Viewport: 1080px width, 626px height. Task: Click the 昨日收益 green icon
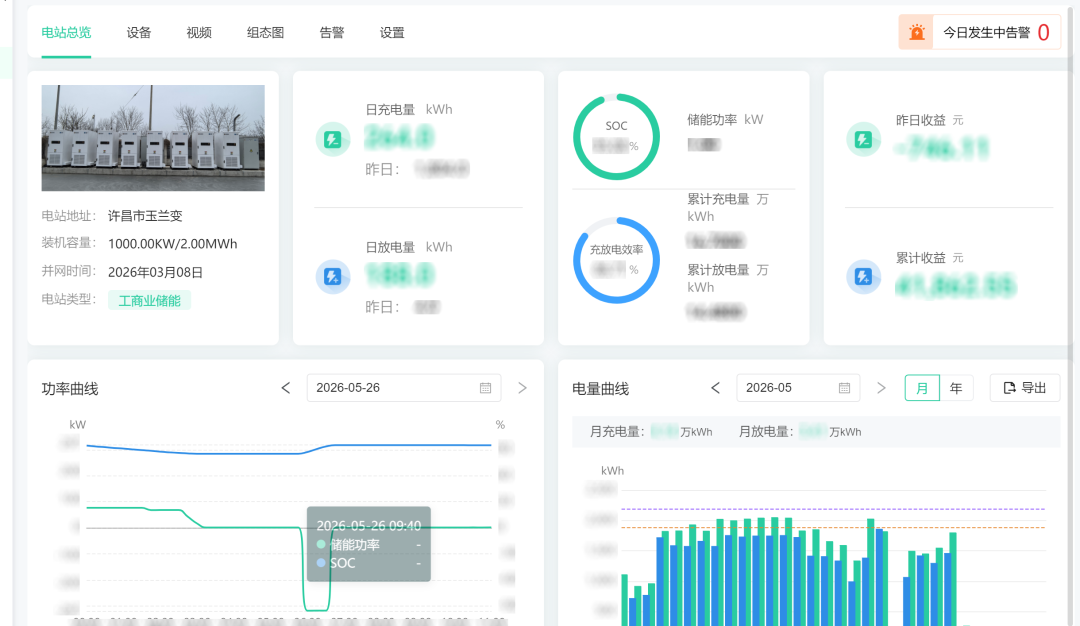tap(863, 139)
